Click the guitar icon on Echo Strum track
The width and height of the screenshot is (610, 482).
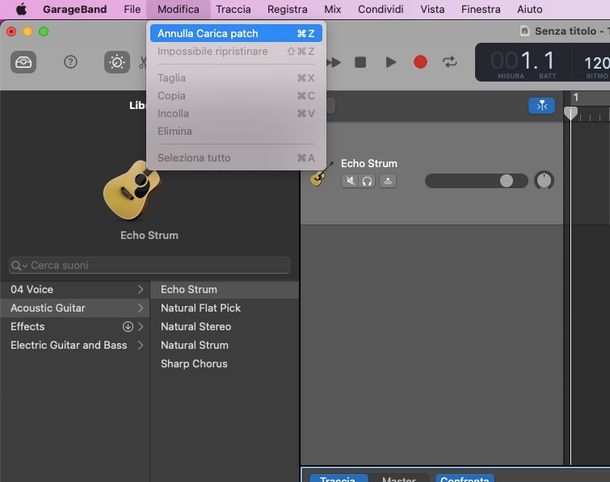[321, 175]
